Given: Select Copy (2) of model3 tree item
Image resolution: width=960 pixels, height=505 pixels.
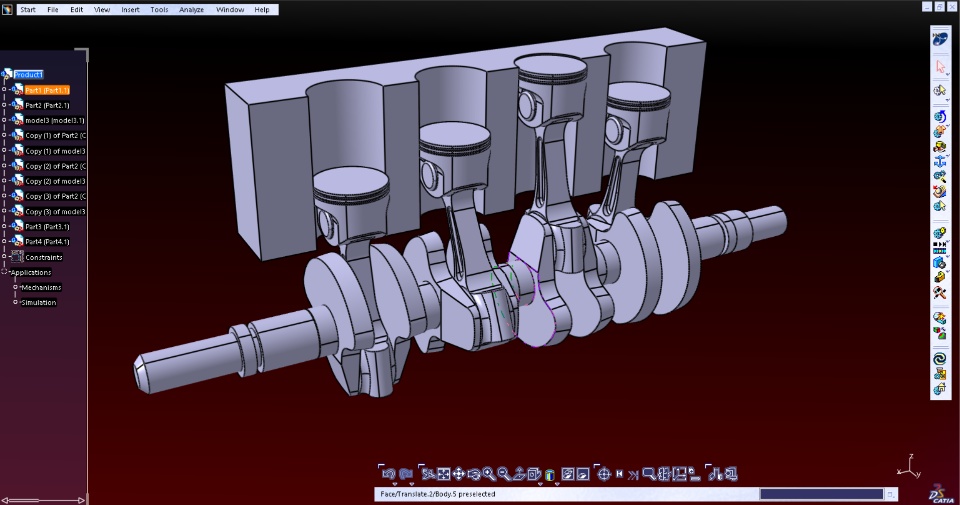Looking at the screenshot, I should [x=55, y=181].
